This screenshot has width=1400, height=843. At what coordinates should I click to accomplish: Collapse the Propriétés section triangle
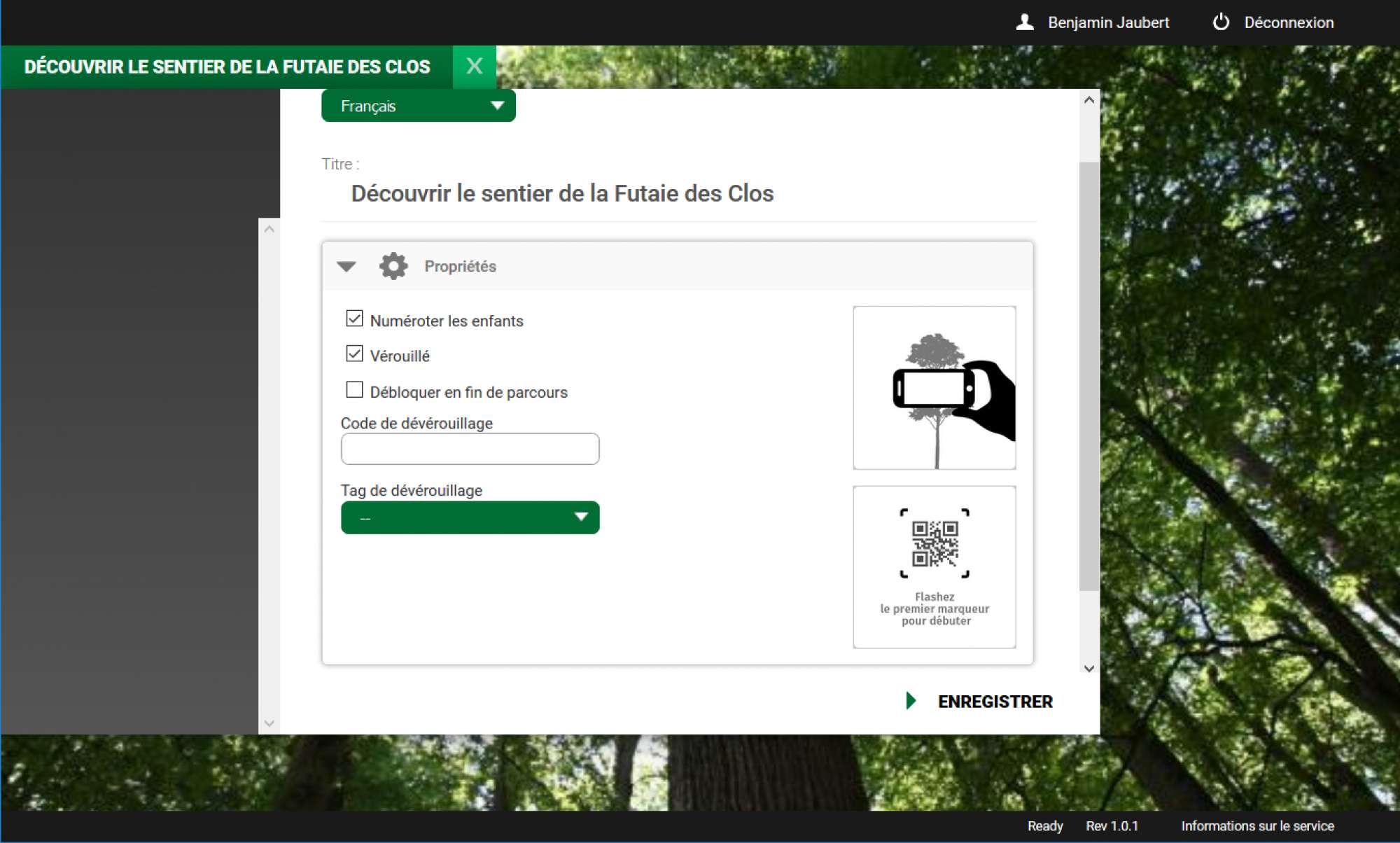[x=346, y=266]
